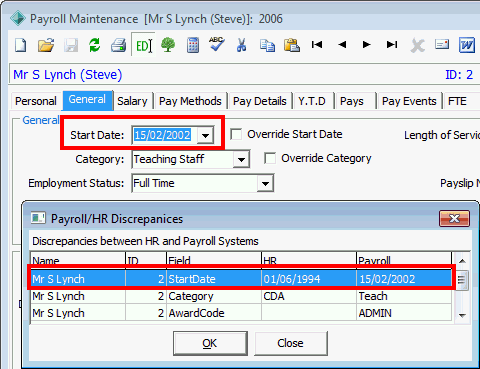Cut using the scissors icon
This screenshot has height=369, width=480.
point(242,45)
